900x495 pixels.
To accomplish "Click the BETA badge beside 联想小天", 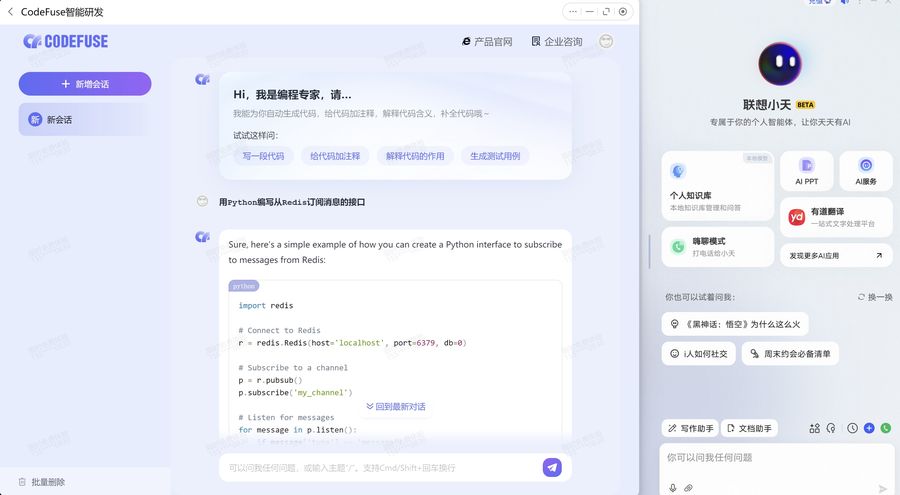I will point(805,105).
